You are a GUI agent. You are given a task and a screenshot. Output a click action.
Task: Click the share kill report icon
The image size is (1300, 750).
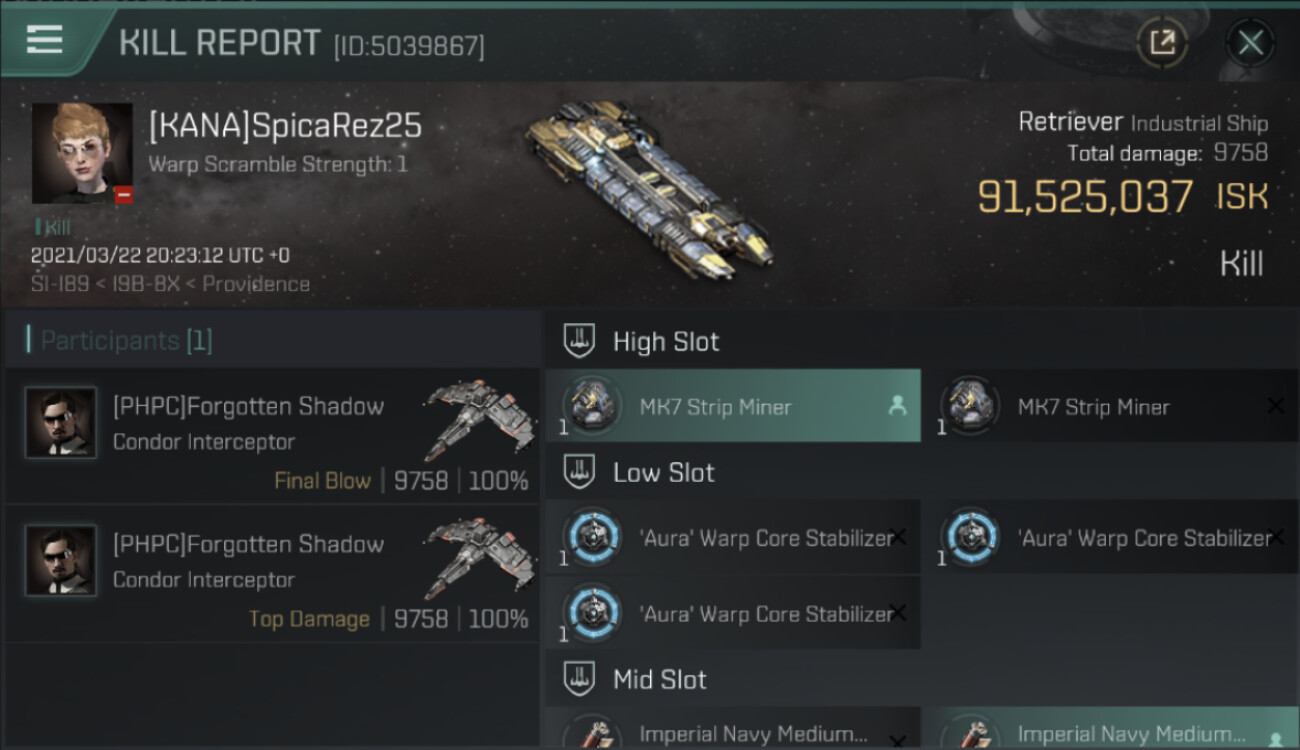[1162, 43]
